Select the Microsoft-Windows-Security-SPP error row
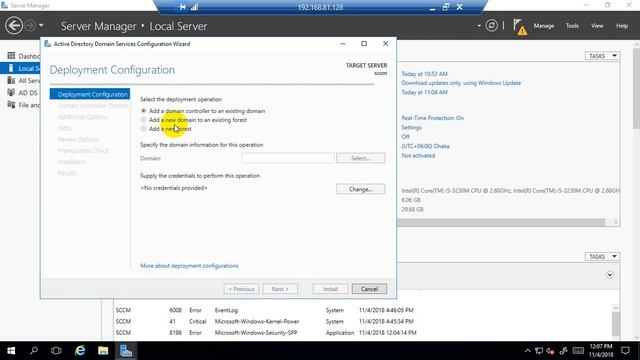The width and height of the screenshot is (640, 360). click(x=363, y=333)
